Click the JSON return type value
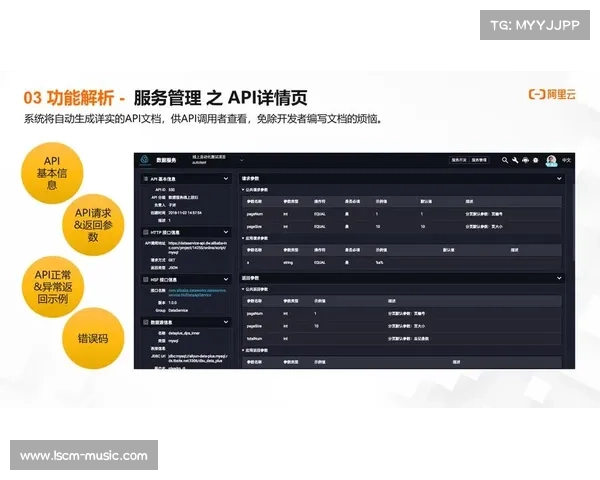Viewport: 600px width, 480px height. click(x=173, y=268)
